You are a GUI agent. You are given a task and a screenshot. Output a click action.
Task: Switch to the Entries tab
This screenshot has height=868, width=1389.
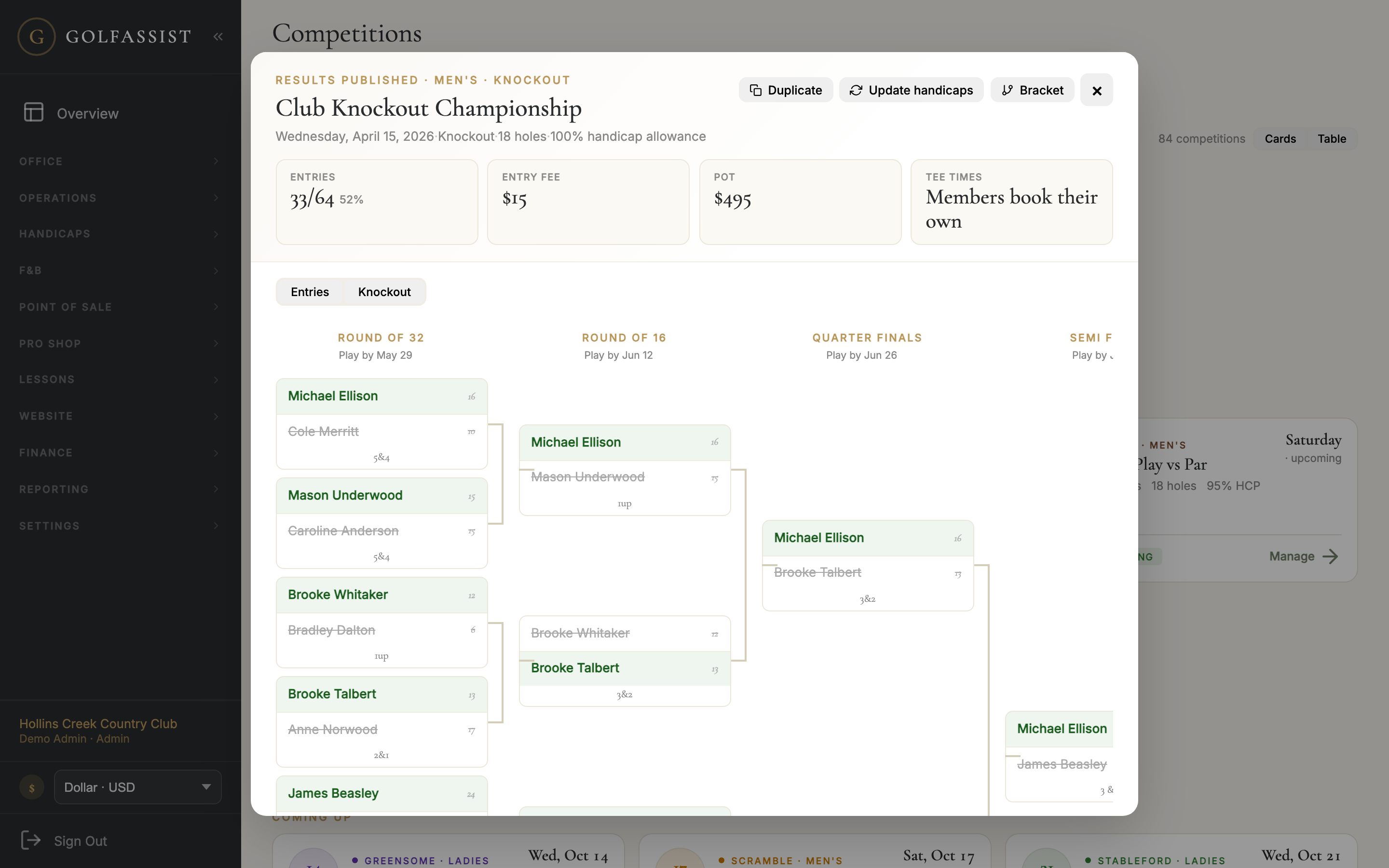point(310,292)
